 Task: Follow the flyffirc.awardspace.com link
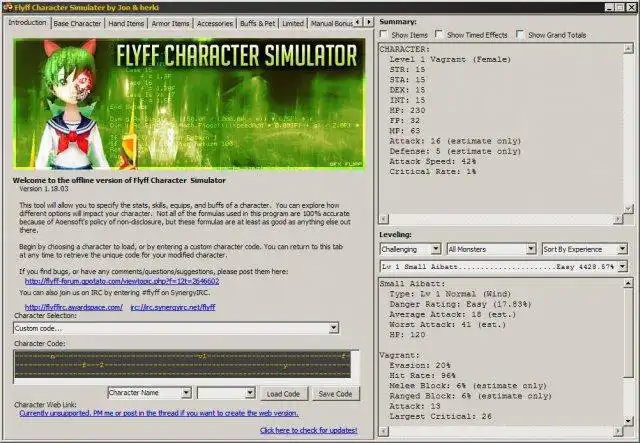(73, 307)
